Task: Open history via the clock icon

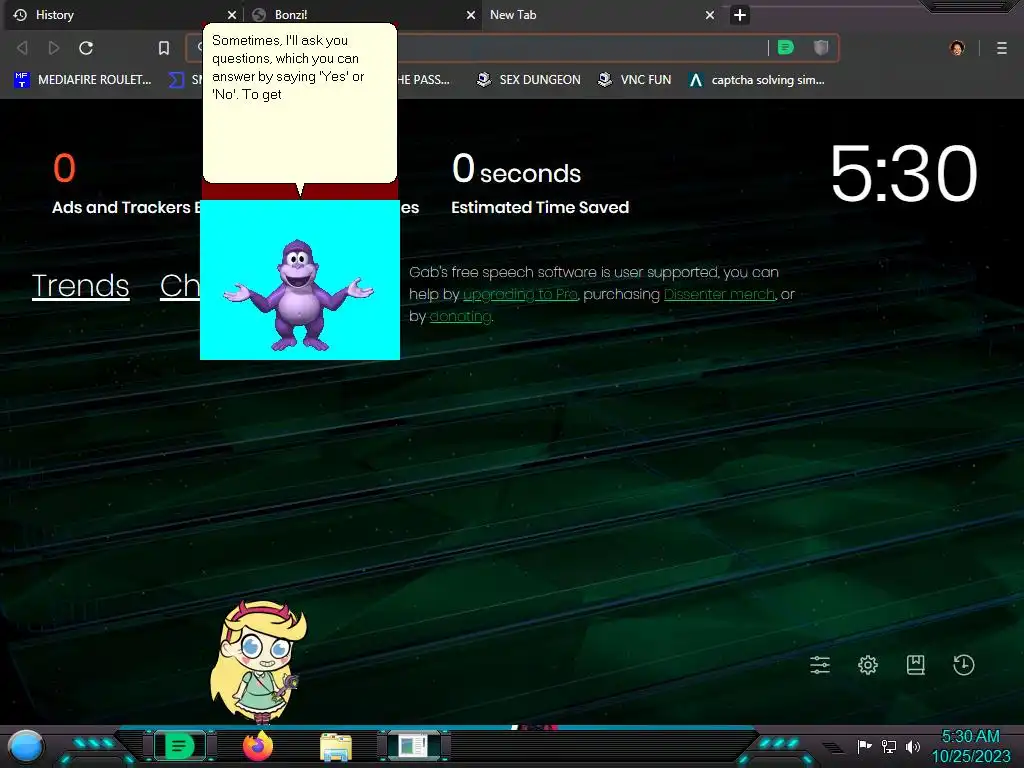Action: tap(964, 665)
